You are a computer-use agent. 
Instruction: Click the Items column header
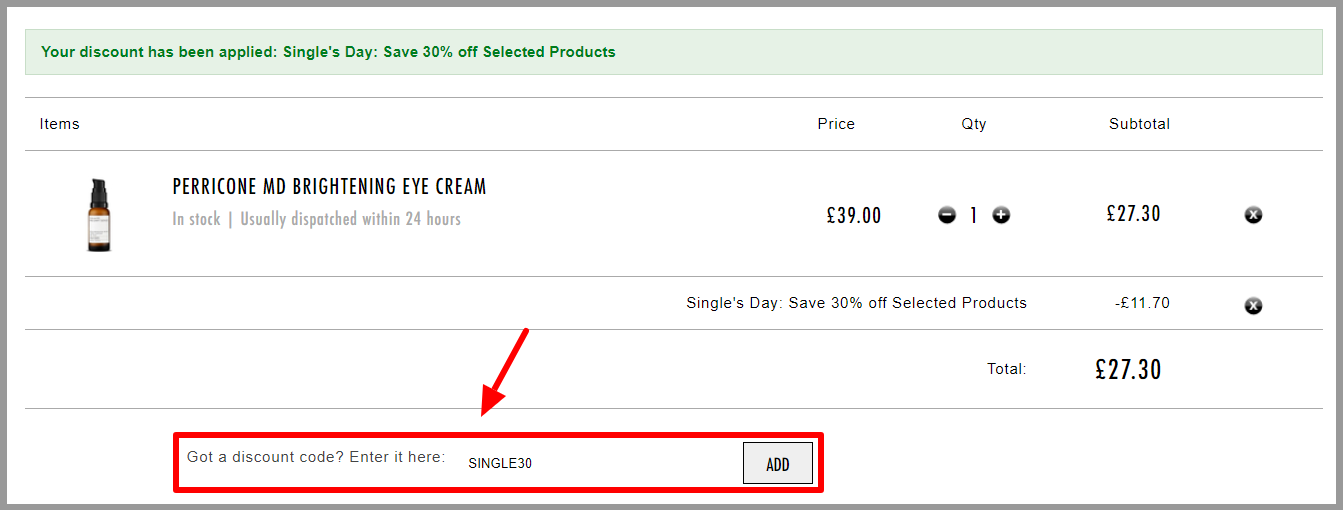(x=60, y=124)
